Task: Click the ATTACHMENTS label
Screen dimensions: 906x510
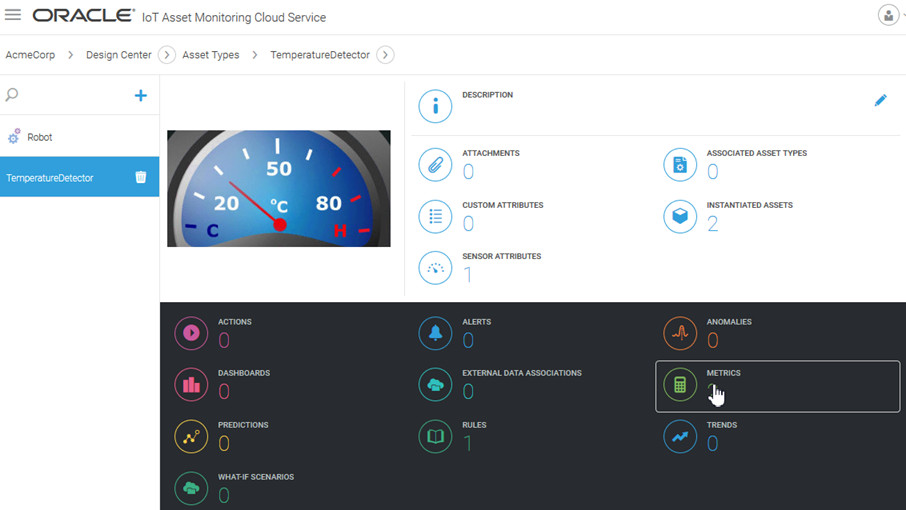Action: click(491, 153)
